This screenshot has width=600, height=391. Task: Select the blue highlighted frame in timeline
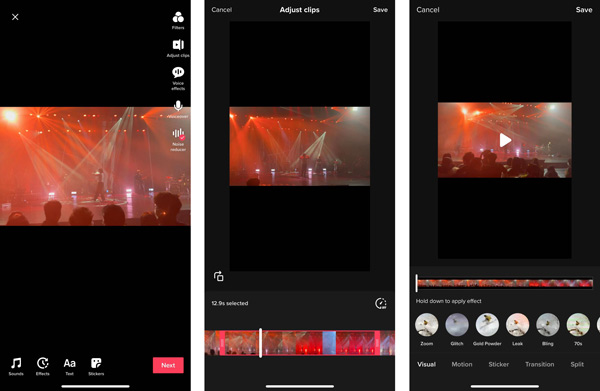click(329, 343)
